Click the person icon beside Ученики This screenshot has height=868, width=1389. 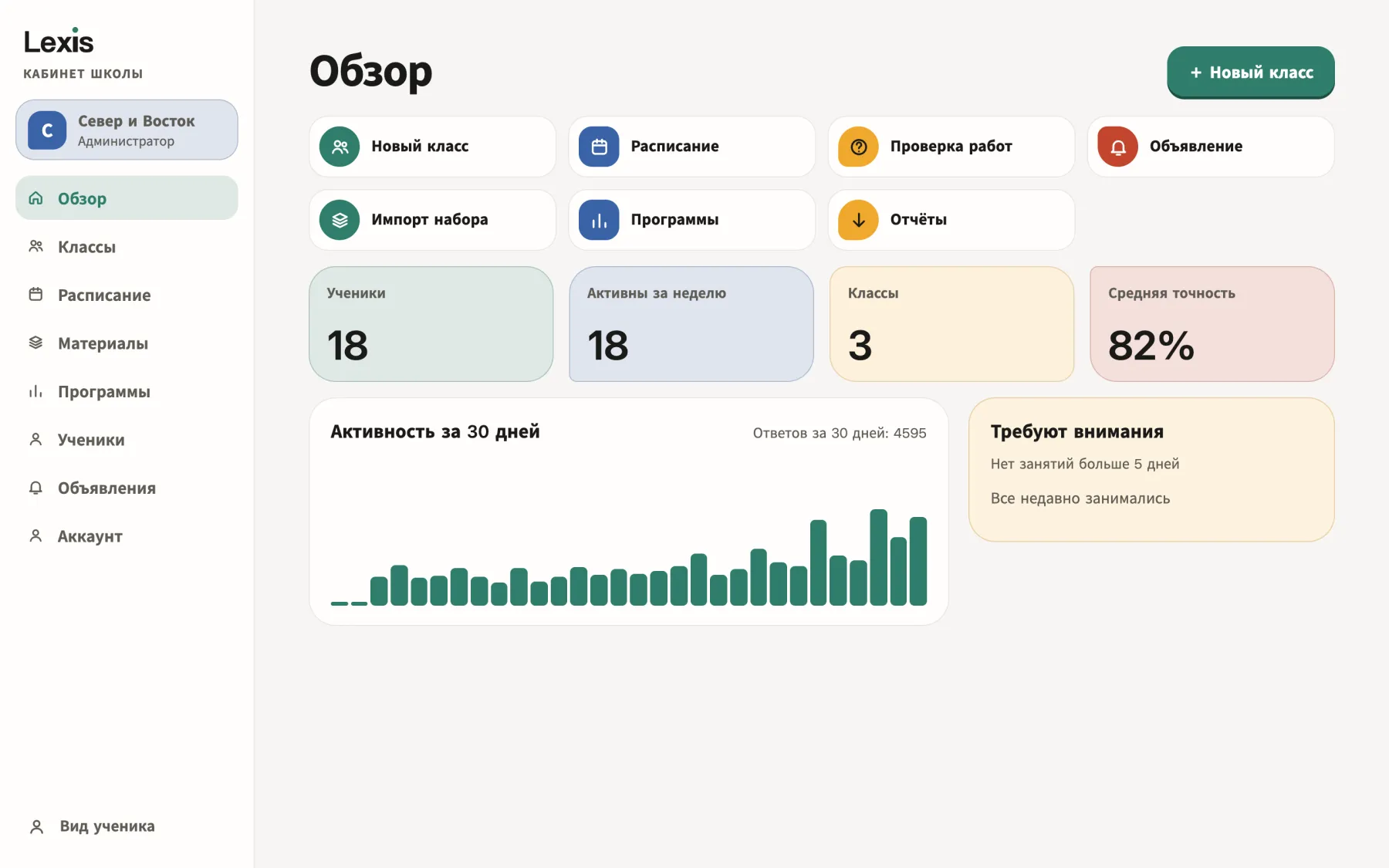coord(35,439)
